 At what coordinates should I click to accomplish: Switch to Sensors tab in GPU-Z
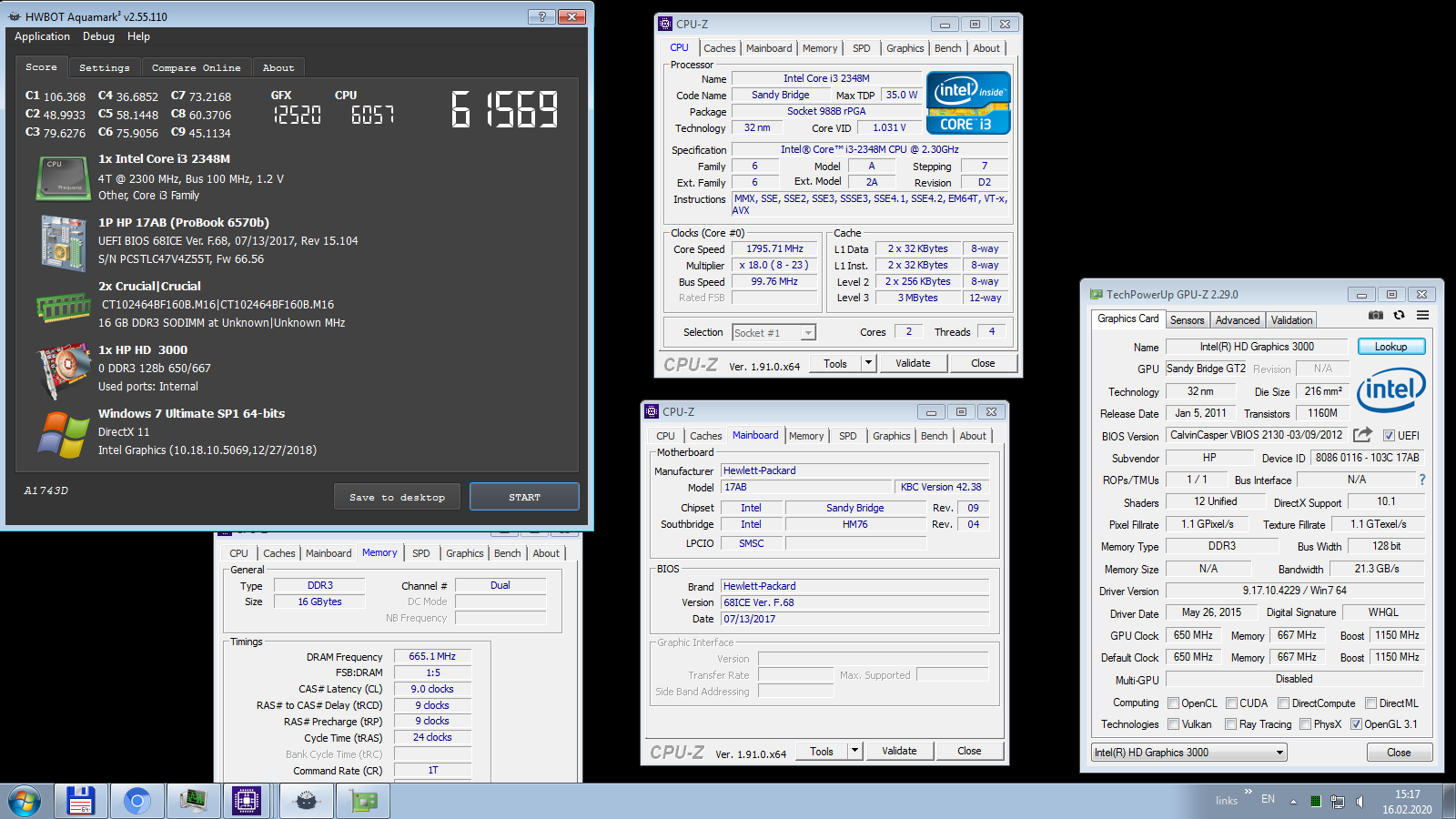point(1188,319)
